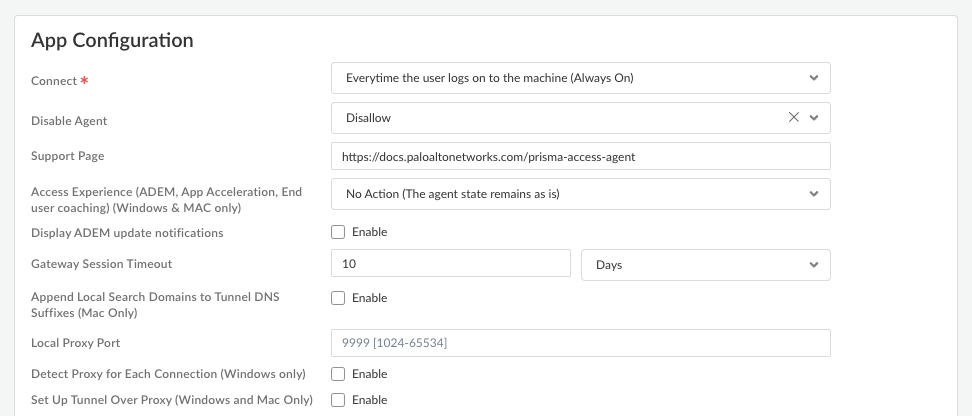Viewport: 972px width, 416px height.
Task: Toggle Detect Proxy for Each Connection checkbox
Action: pos(338,374)
